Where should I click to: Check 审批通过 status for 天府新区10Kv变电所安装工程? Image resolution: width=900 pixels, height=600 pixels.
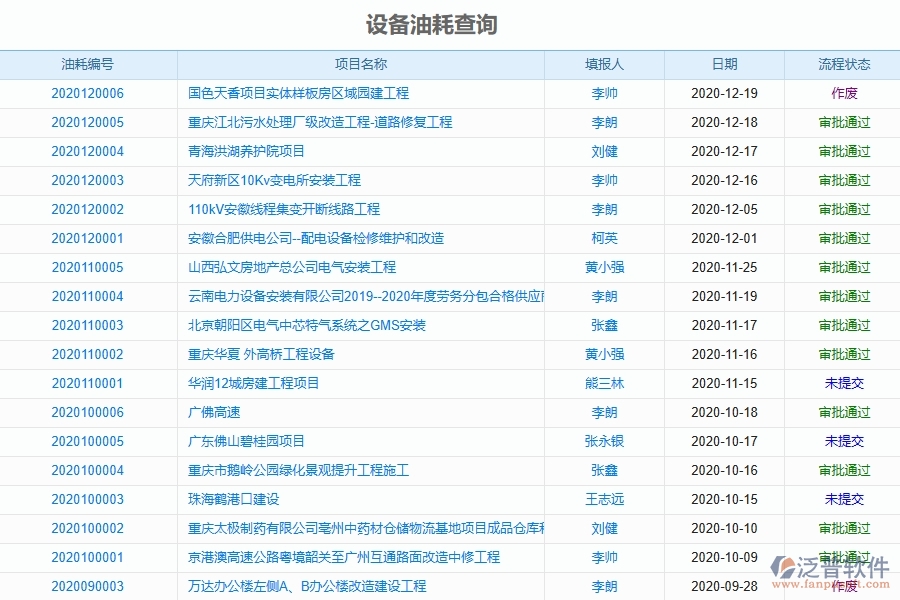[x=845, y=180]
